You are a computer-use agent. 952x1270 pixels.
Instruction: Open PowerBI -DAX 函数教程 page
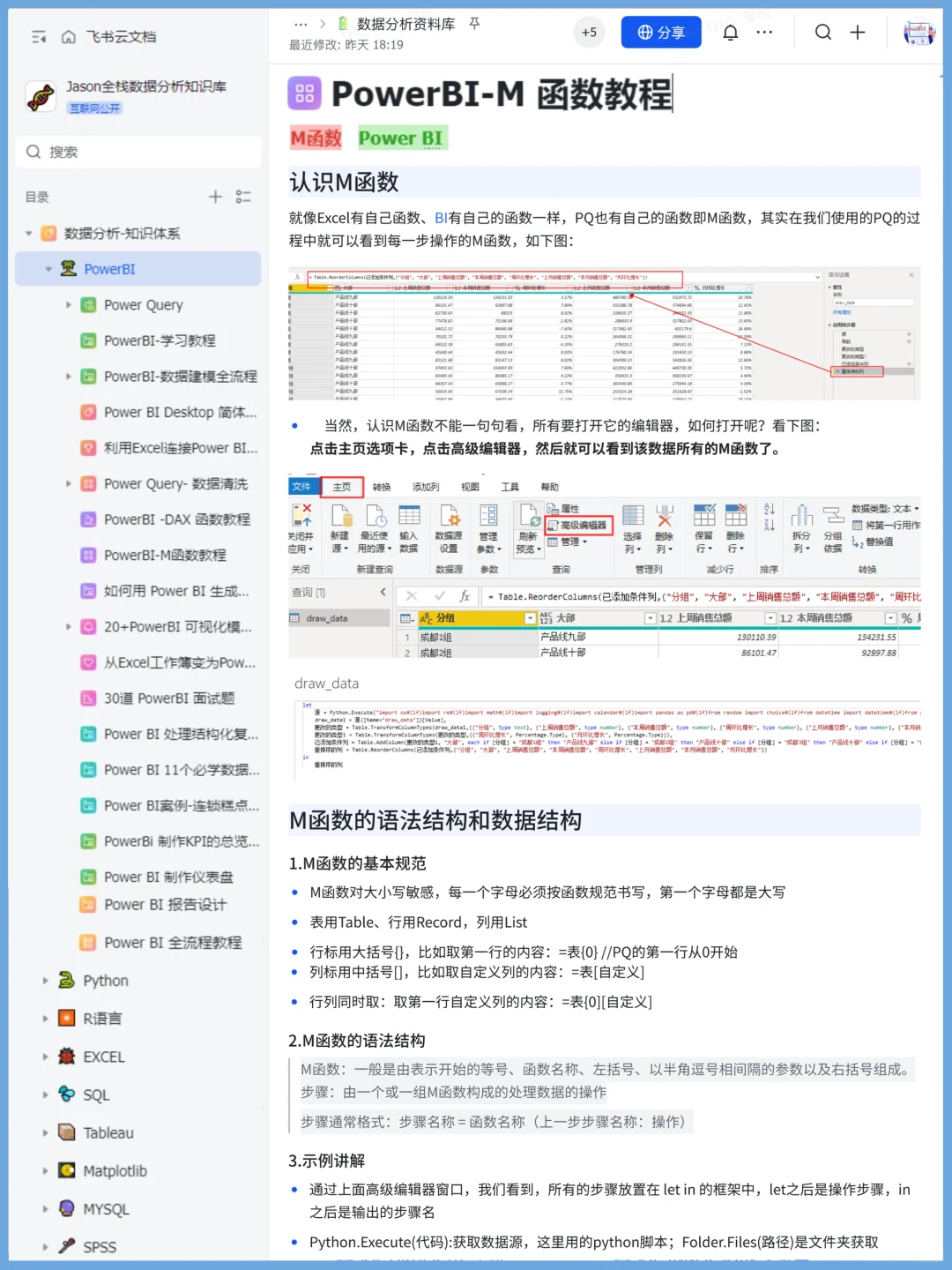[x=176, y=519]
